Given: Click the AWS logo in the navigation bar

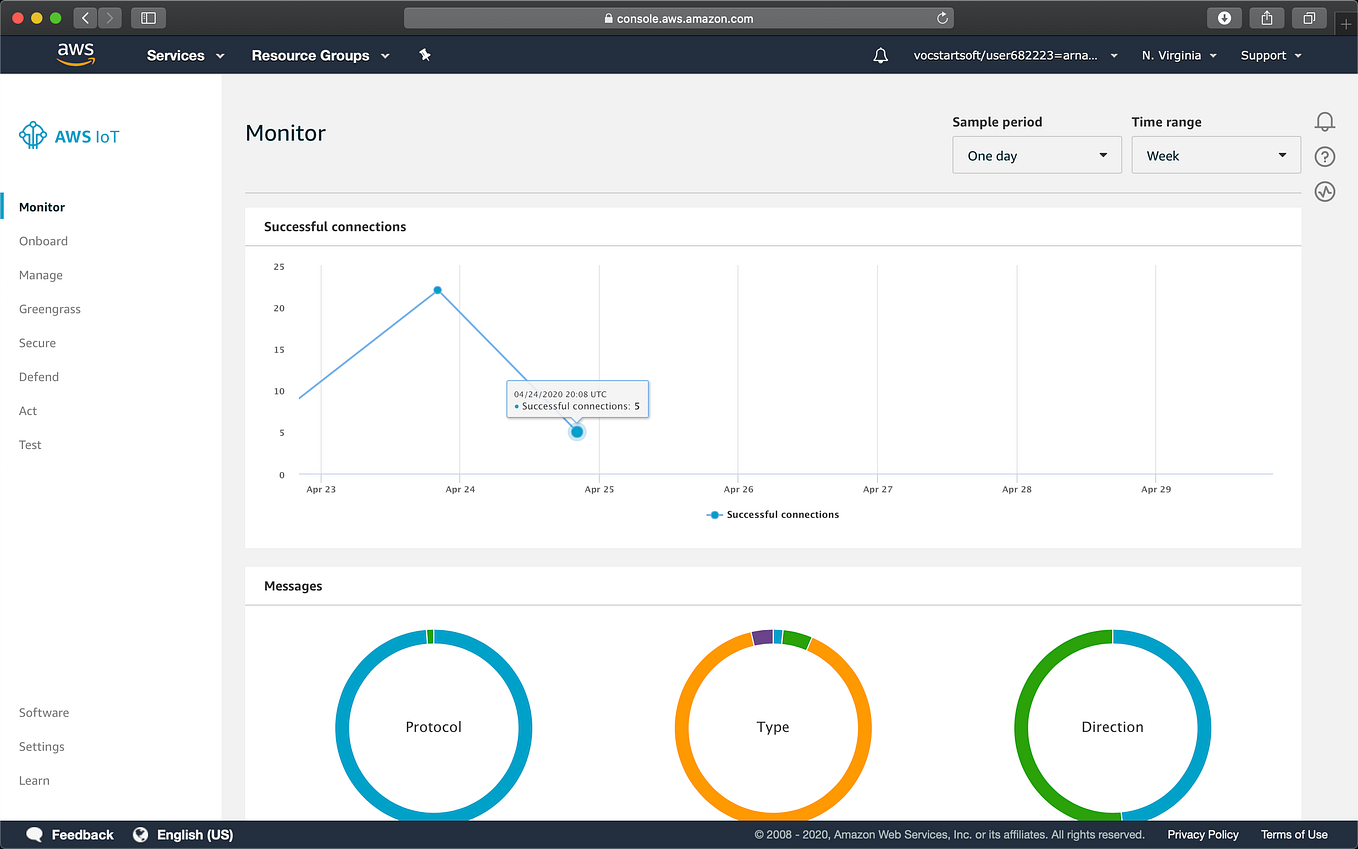Looking at the screenshot, I should coord(77,54).
